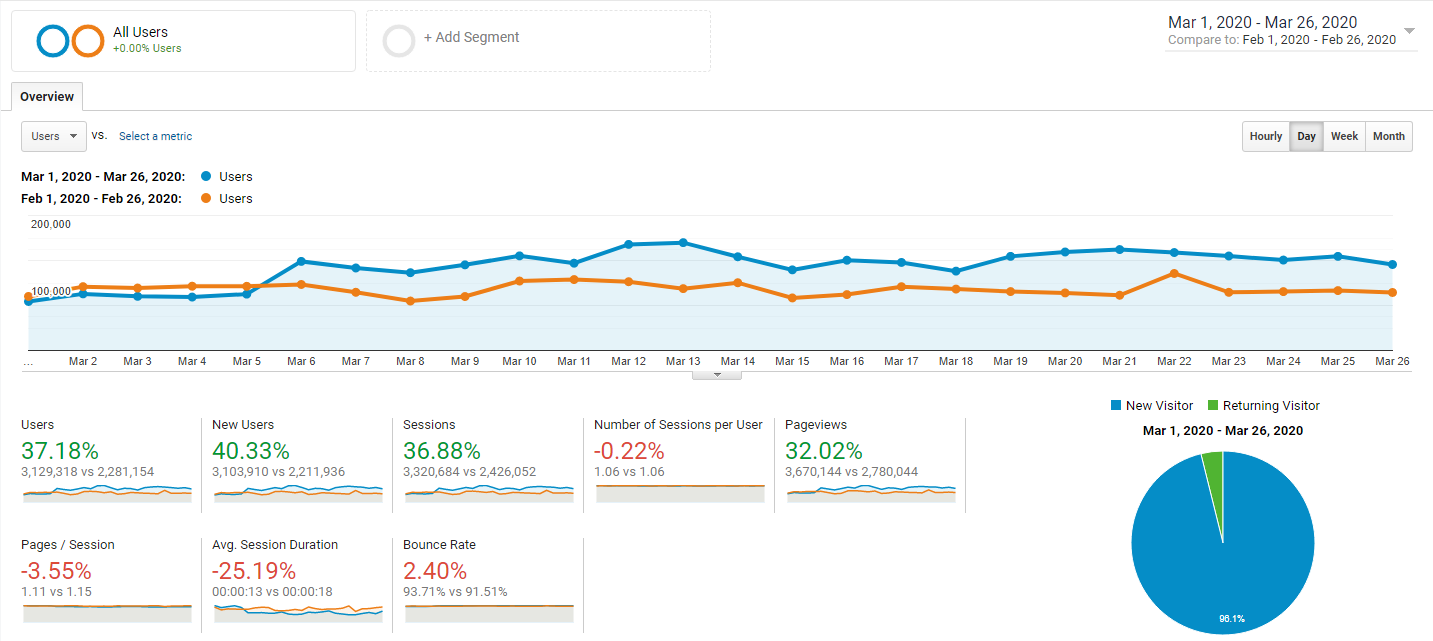This screenshot has width=1433, height=641.
Task: Switch chart granularity to Hourly
Action: [x=1266, y=136]
